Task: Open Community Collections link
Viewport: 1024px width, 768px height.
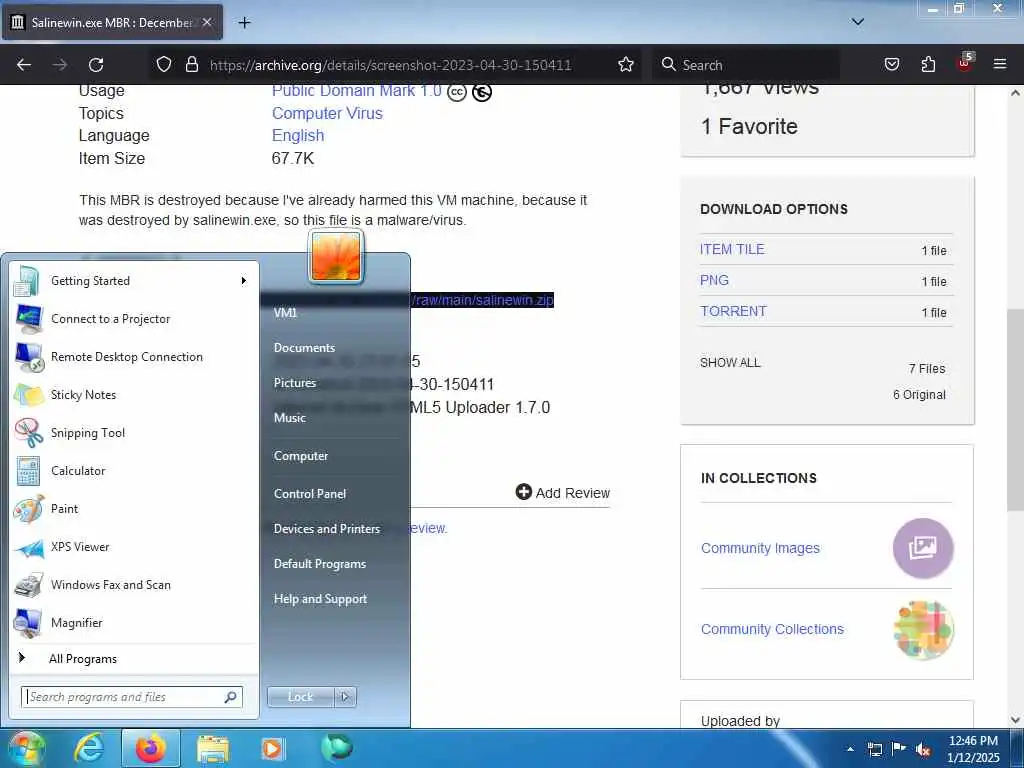Action: pos(772,629)
